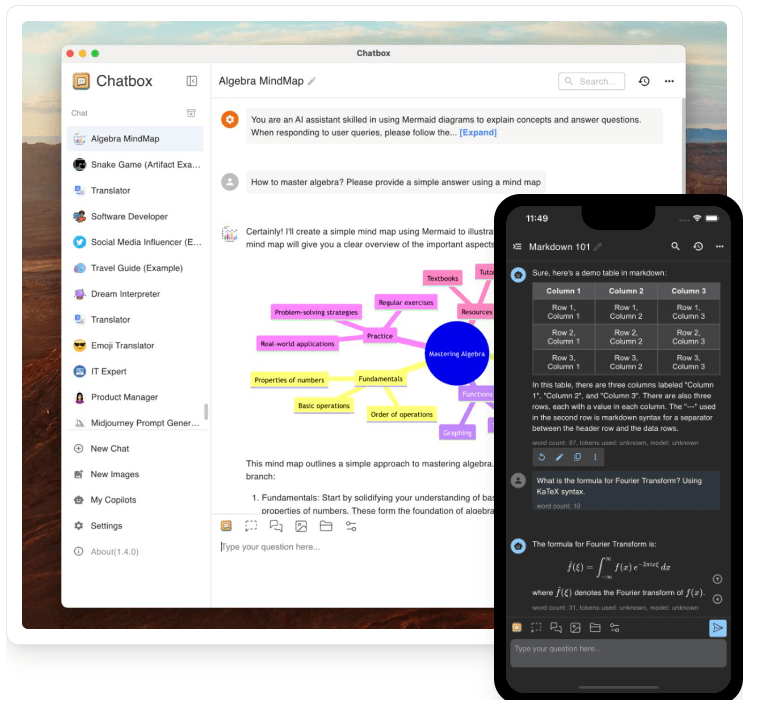
Task: Select the second Translator chat
Action: pos(135,320)
